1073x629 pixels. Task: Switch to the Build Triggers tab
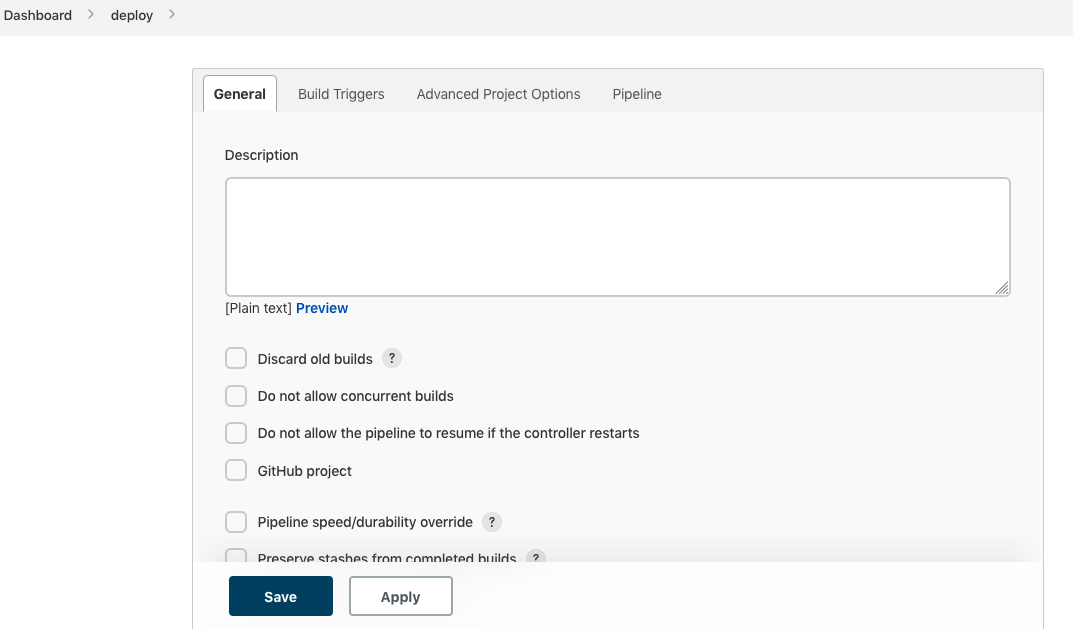341,94
